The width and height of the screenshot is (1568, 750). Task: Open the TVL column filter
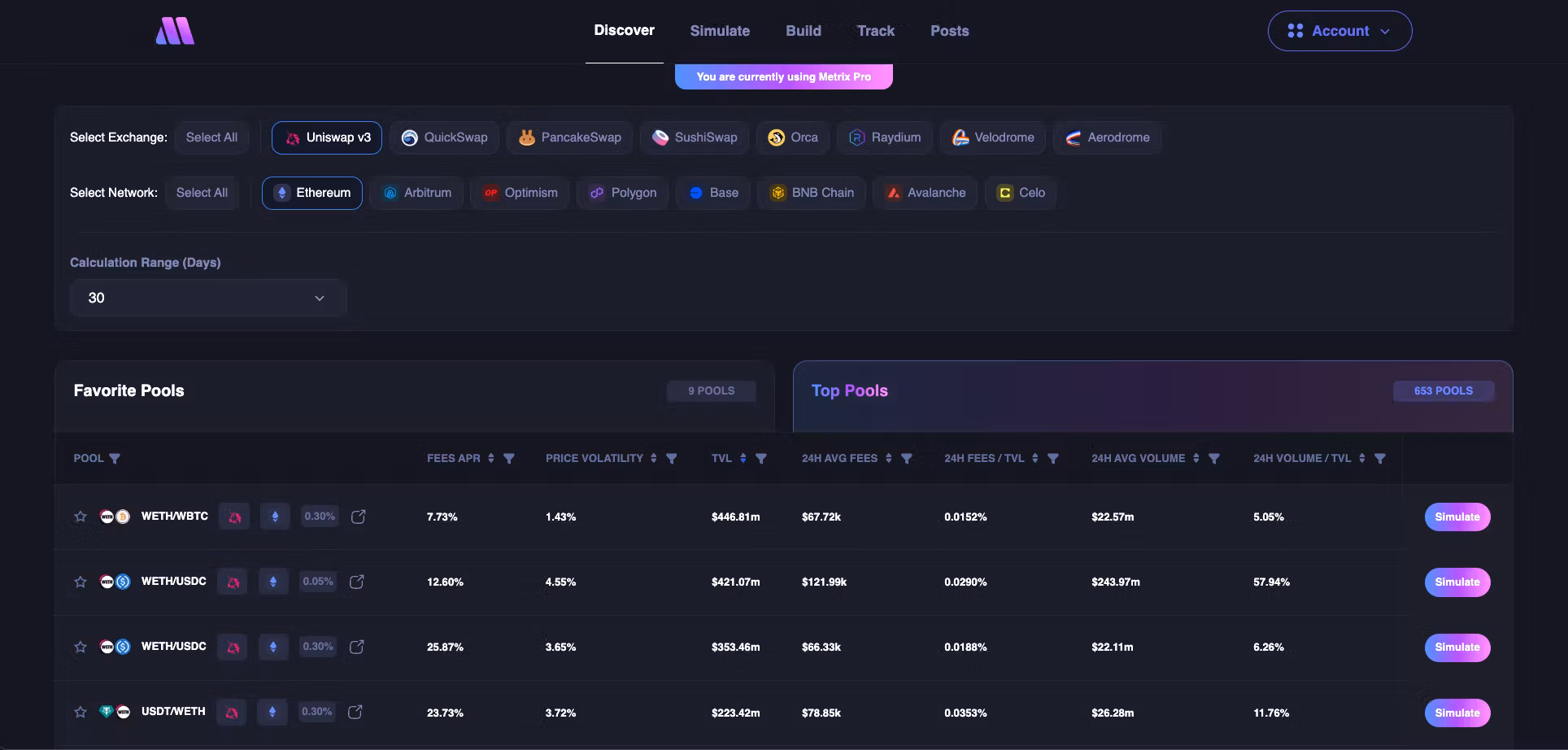[x=761, y=459]
